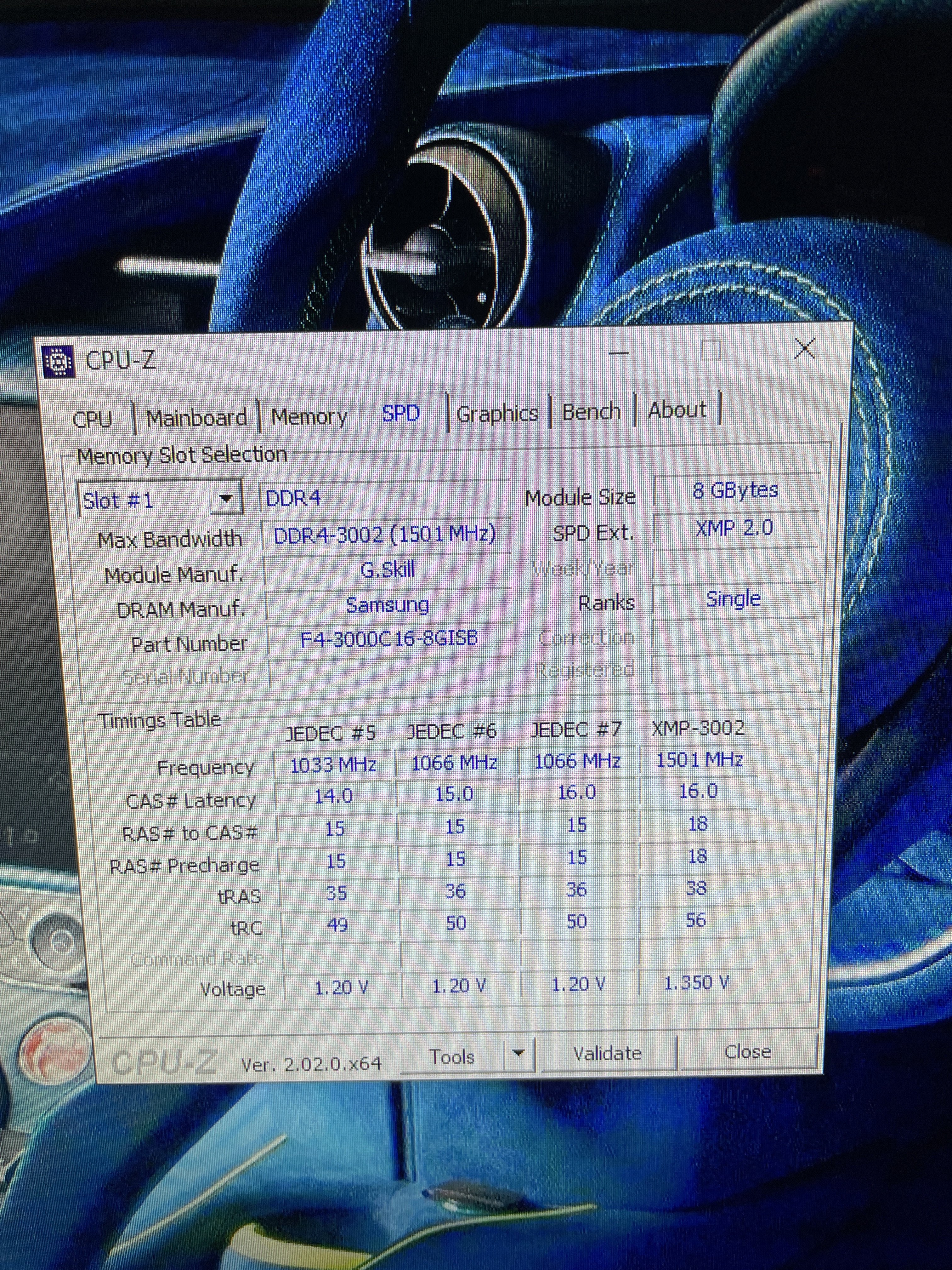Switch to the Memory tab
Image resolution: width=952 pixels, height=1270 pixels.
point(309,416)
